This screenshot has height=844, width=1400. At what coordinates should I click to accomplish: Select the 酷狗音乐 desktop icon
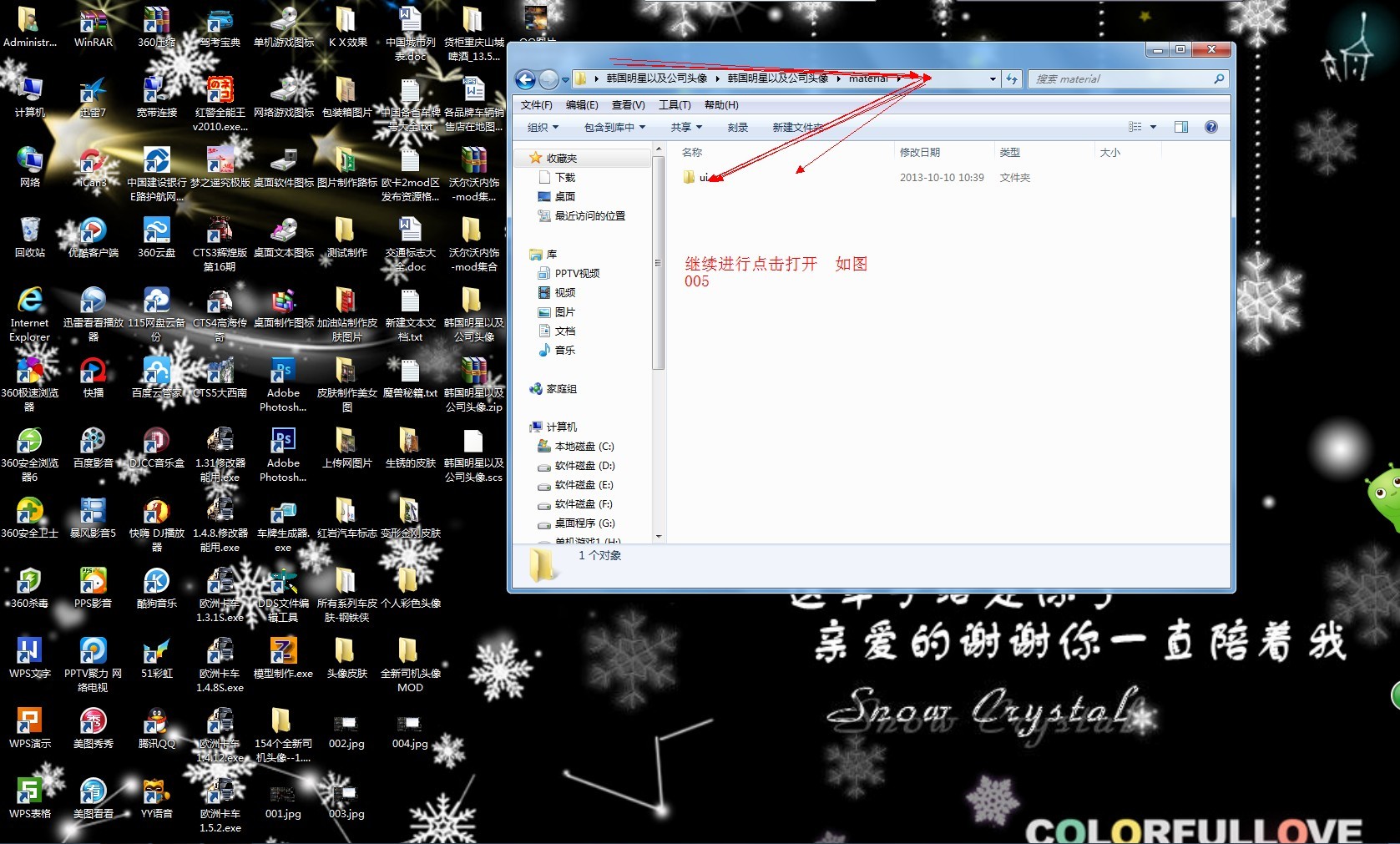pos(157,588)
